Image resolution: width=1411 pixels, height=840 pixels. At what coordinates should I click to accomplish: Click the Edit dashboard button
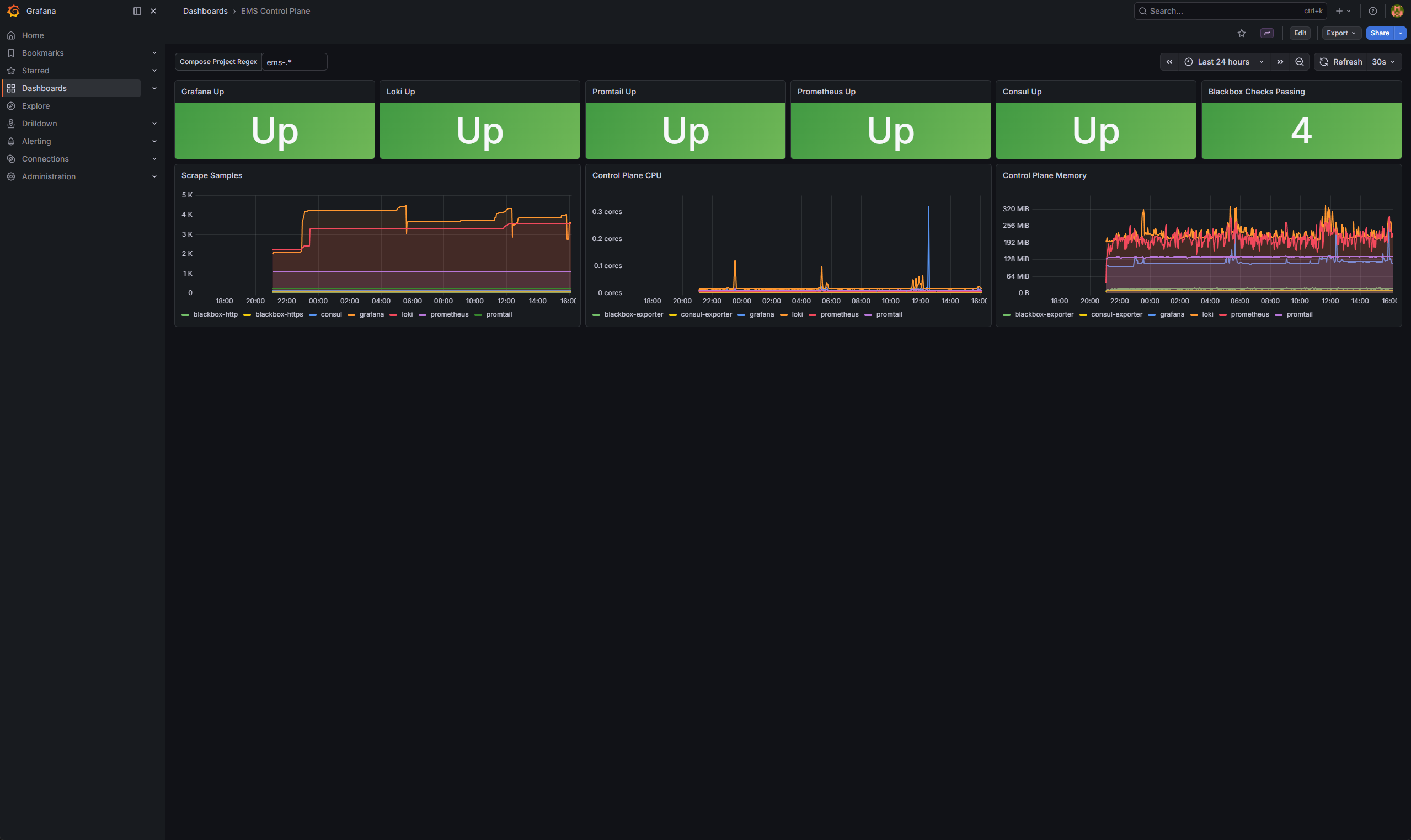coord(1300,33)
